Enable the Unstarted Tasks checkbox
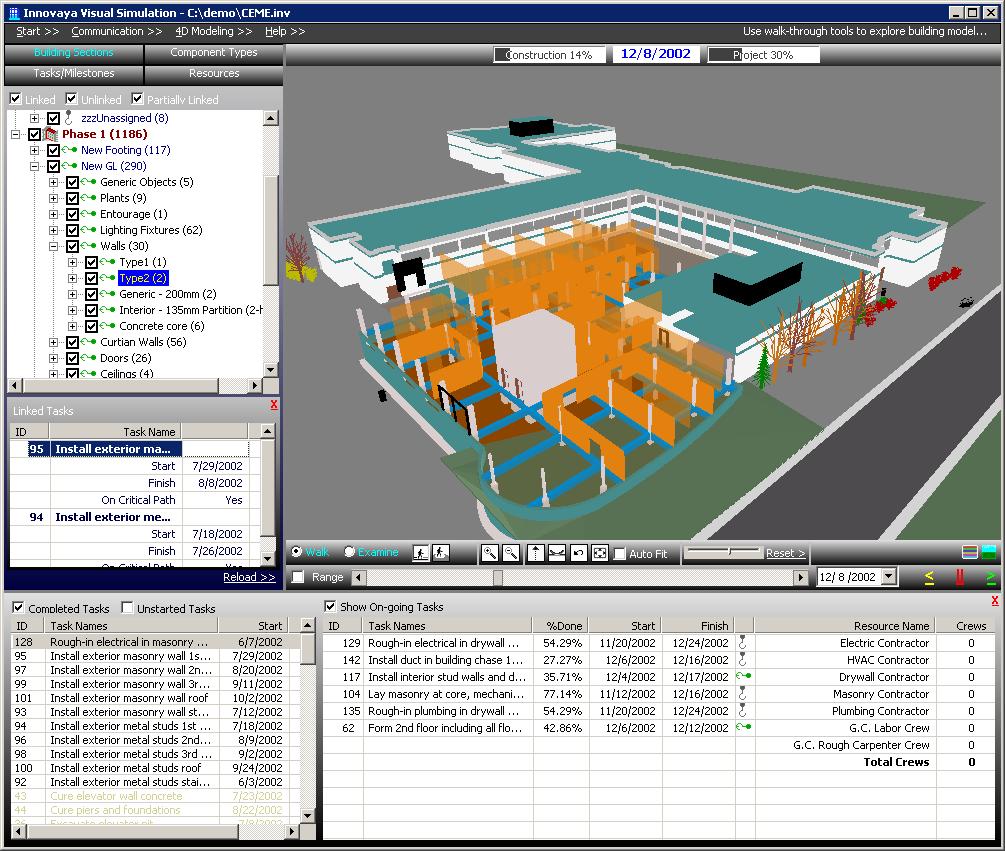 [127, 607]
